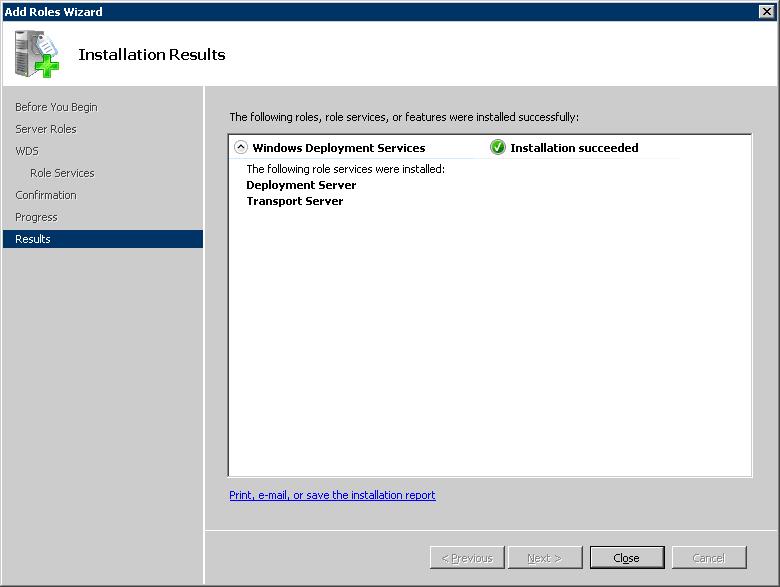Click the green Installation succeeded checkmark icon
The image size is (780, 587).
pyautogui.click(x=497, y=147)
